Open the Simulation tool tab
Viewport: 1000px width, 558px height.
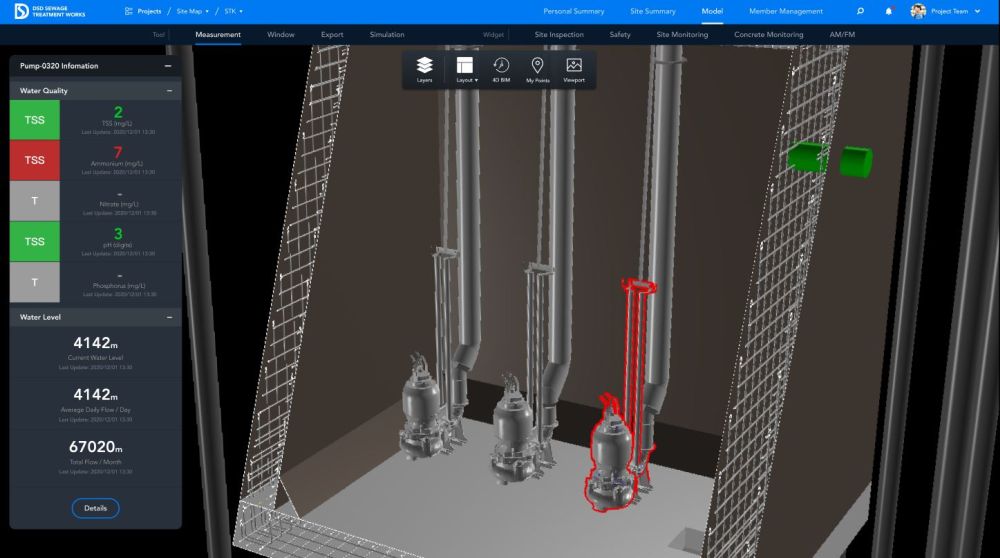[x=387, y=35]
